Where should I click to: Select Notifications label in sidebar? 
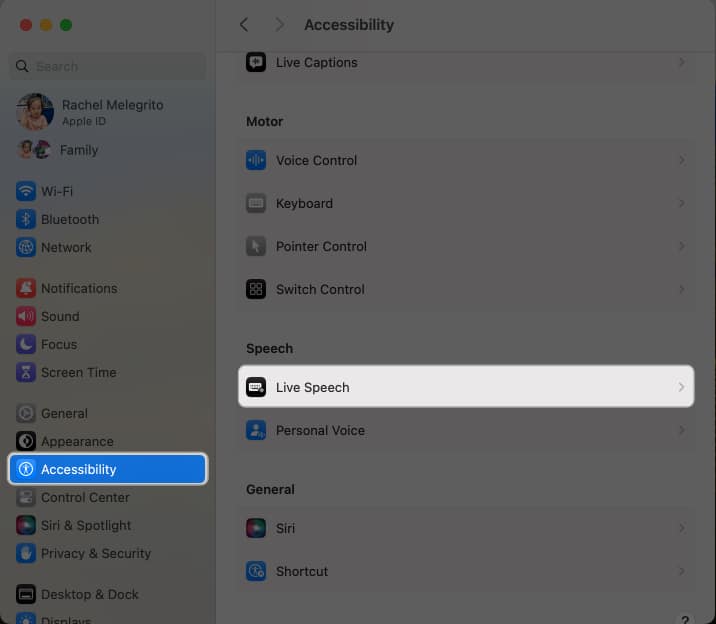point(79,288)
